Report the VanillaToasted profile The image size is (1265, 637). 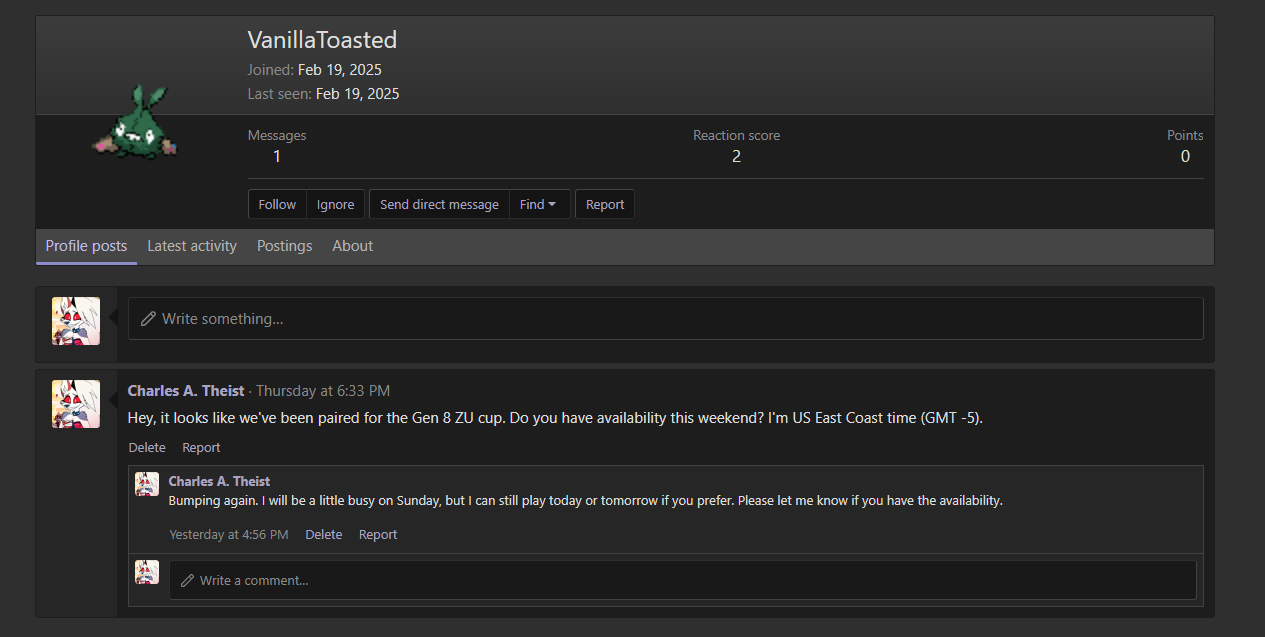pos(604,204)
